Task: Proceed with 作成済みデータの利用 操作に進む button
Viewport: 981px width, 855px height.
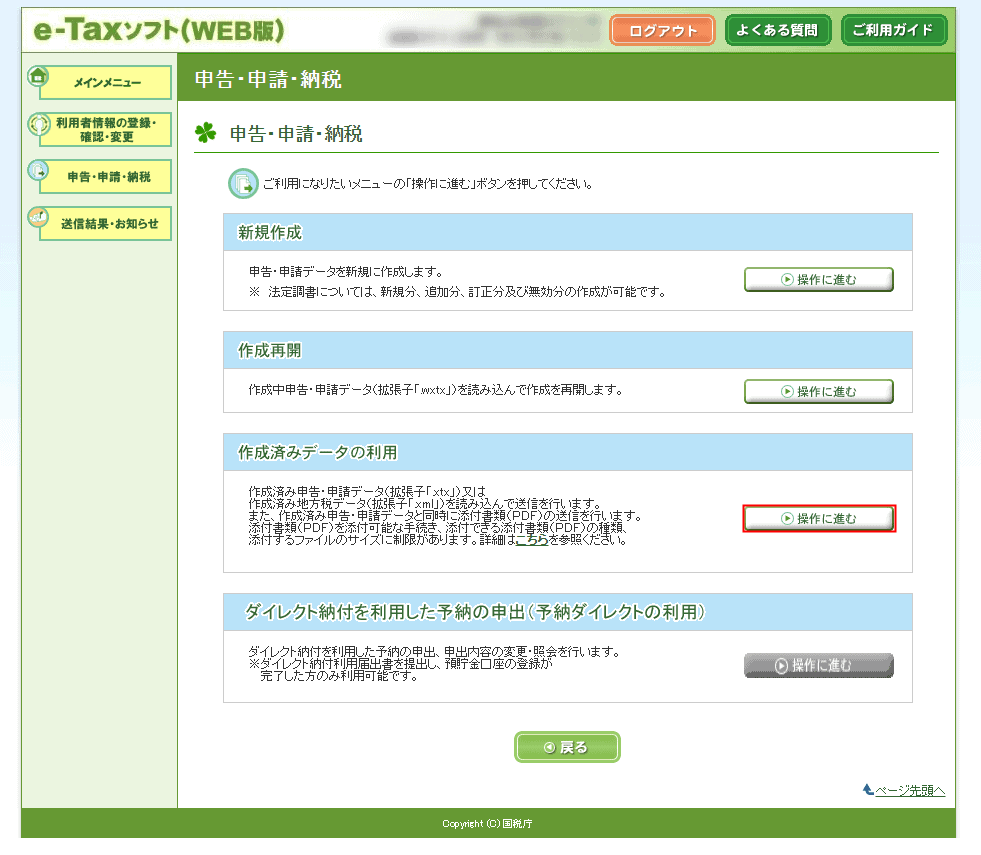Action: click(819, 519)
